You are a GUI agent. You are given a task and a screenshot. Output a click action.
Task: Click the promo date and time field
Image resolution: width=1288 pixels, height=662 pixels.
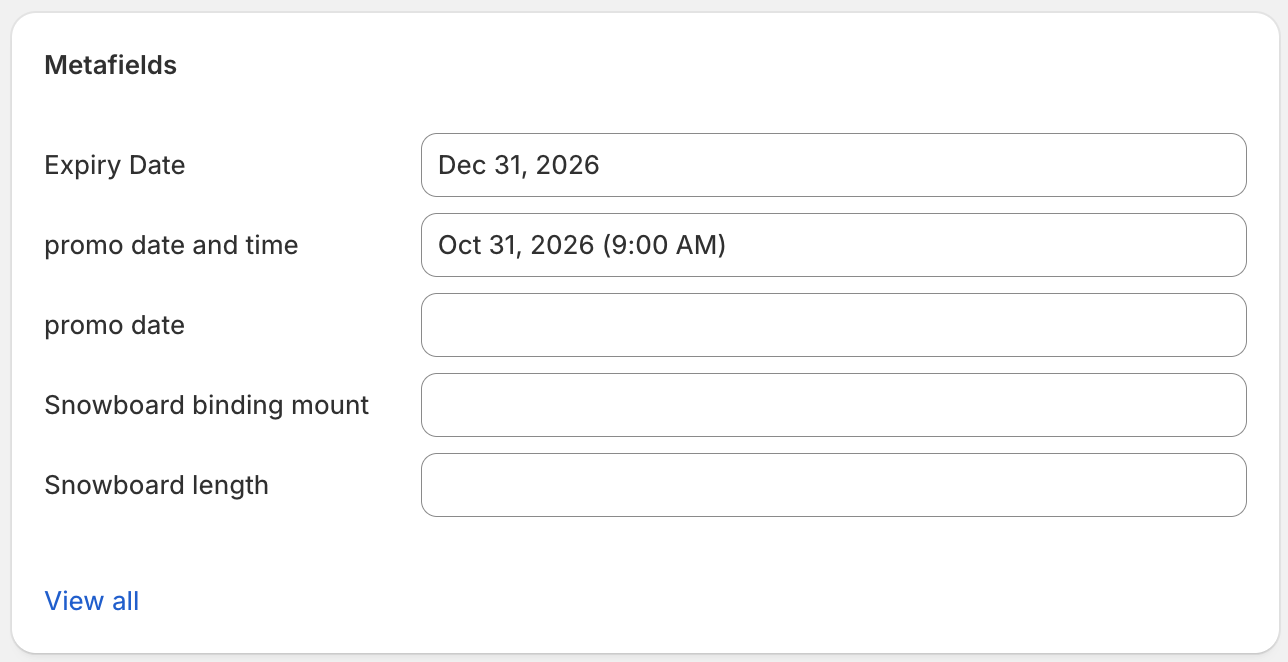click(x=834, y=245)
